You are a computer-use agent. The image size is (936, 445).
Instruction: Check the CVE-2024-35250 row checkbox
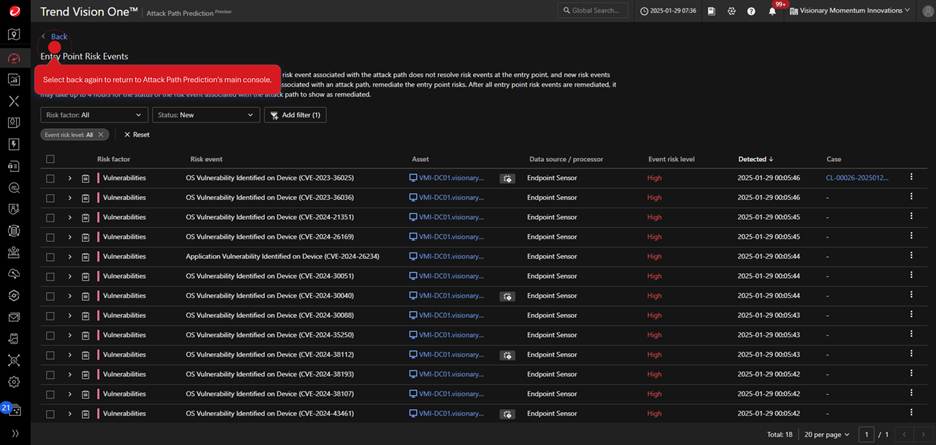click(x=50, y=335)
